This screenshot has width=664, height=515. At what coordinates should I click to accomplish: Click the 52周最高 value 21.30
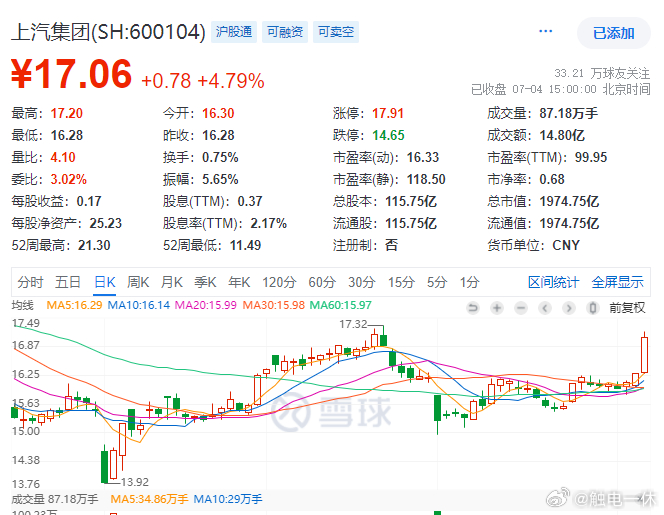pyautogui.click(x=94, y=246)
